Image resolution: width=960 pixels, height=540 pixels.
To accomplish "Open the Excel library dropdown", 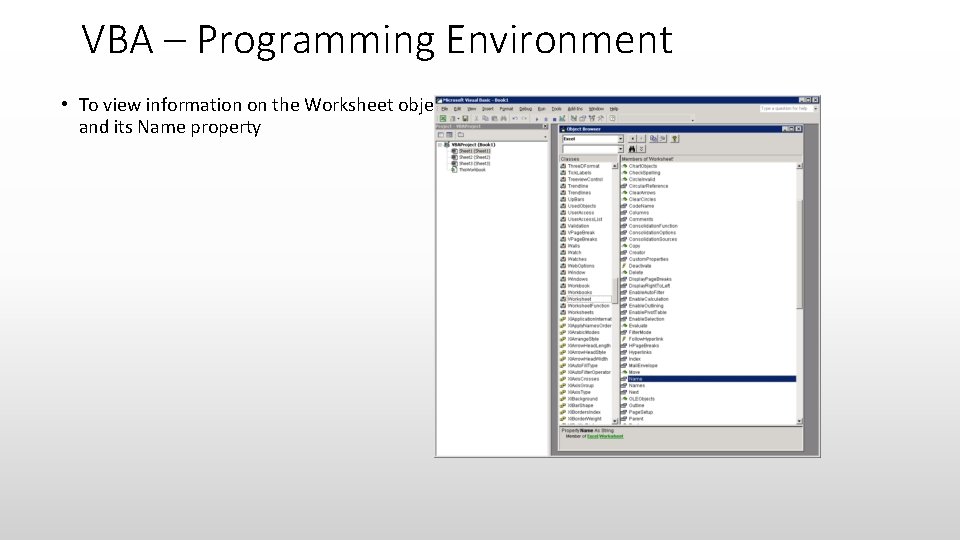I will [x=621, y=139].
